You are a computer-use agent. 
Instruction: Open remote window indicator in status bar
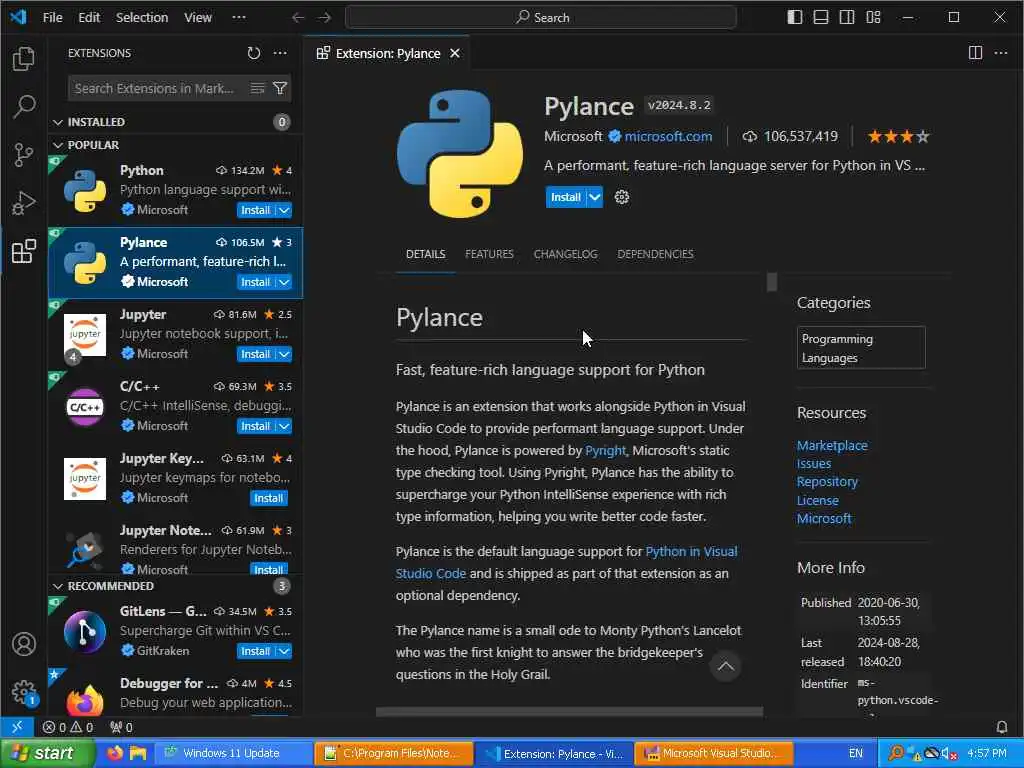click(17, 726)
